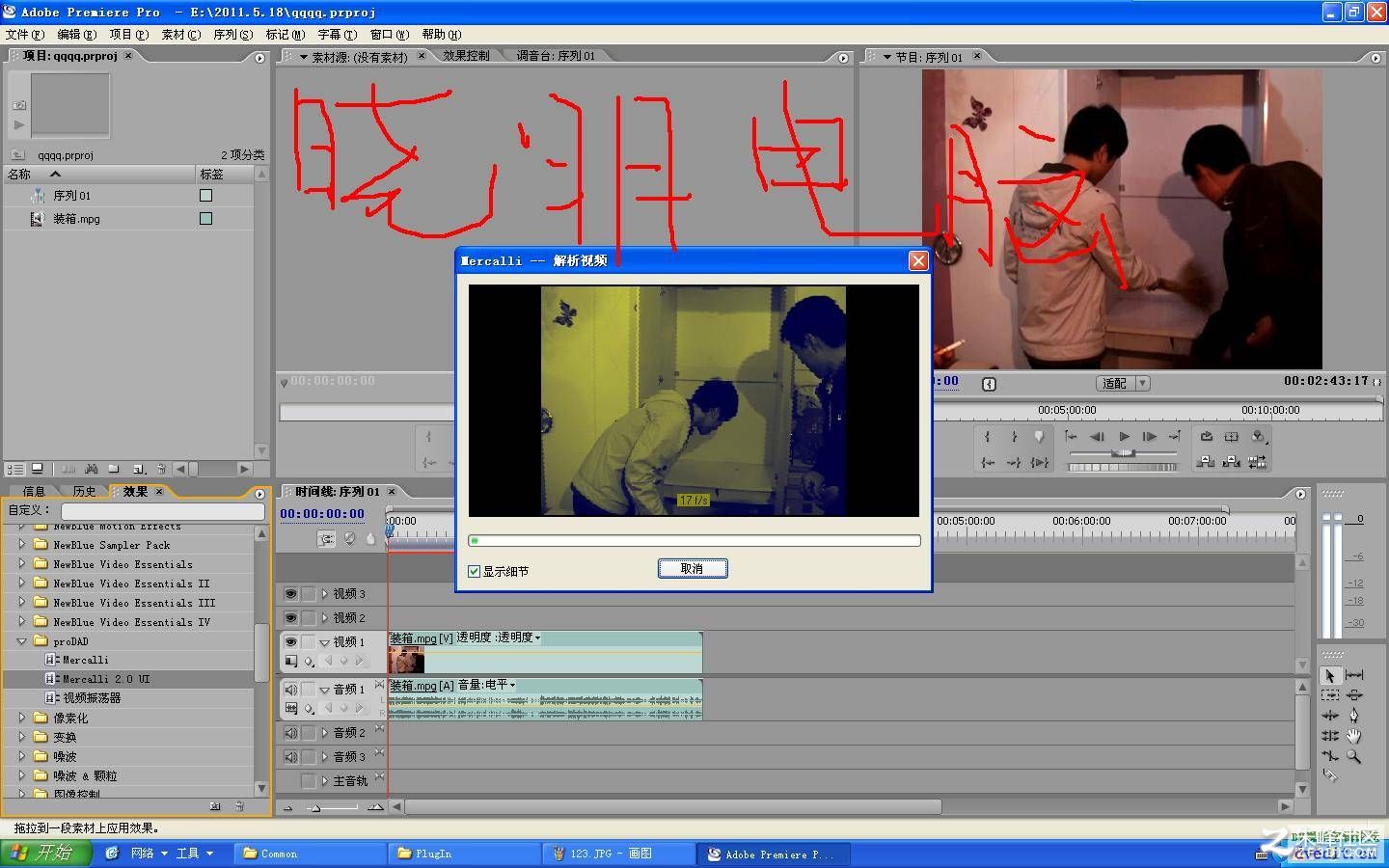Viewport: 1389px width, 868px height.
Task: Click Set Unnumbered Marker in timeline header
Action: tap(369, 539)
